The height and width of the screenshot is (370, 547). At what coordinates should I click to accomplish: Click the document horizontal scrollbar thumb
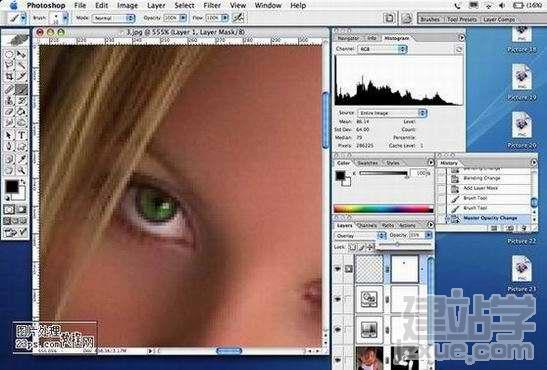229,350
